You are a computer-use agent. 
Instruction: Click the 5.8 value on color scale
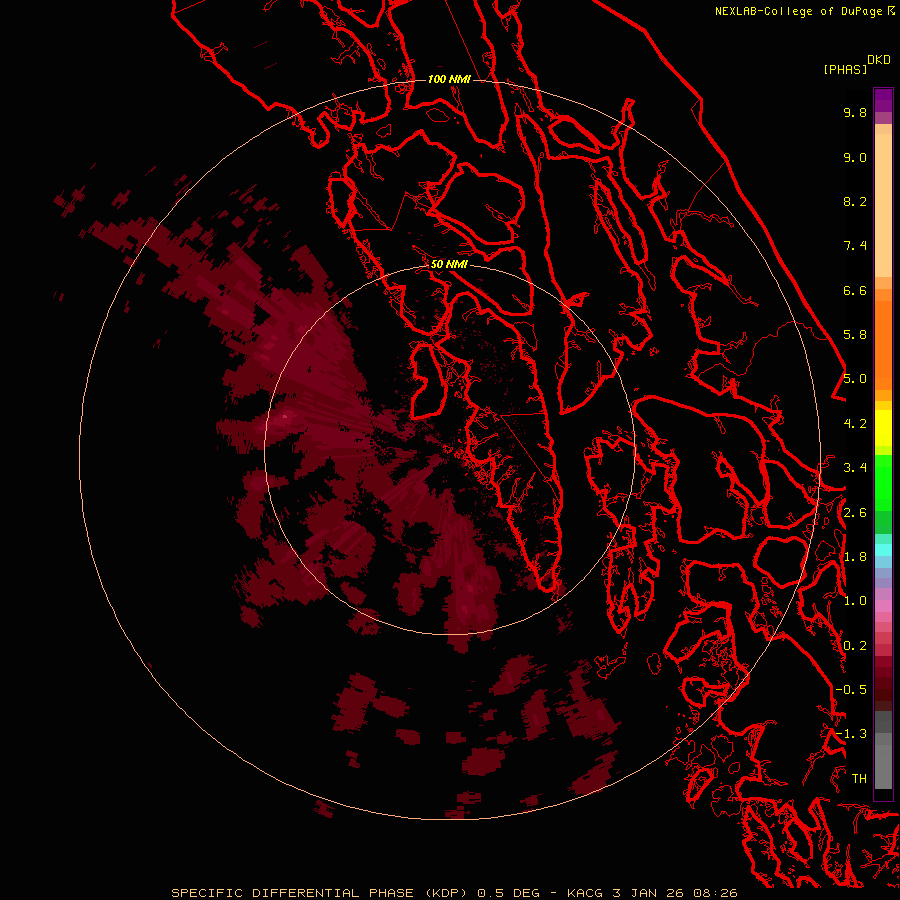point(855,335)
